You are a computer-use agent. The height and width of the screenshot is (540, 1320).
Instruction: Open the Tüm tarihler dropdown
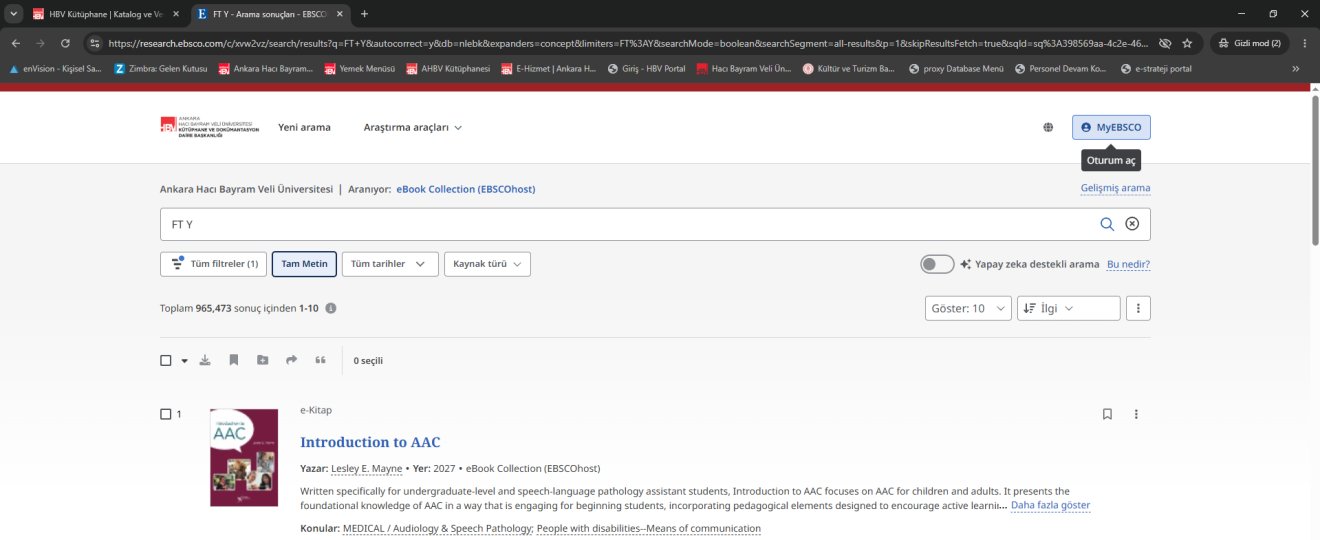390,264
